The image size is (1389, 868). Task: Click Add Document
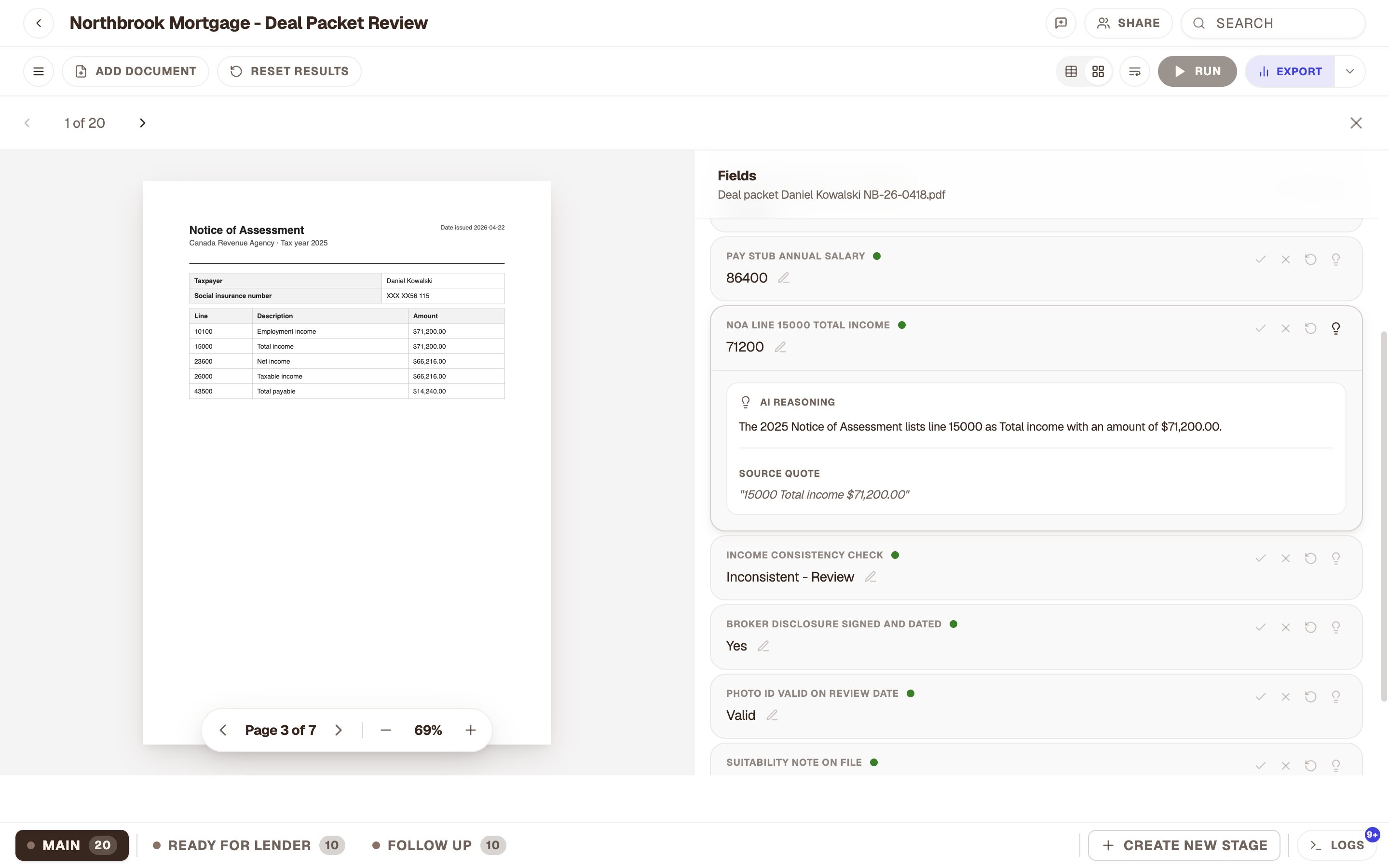(x=136, y=71)
